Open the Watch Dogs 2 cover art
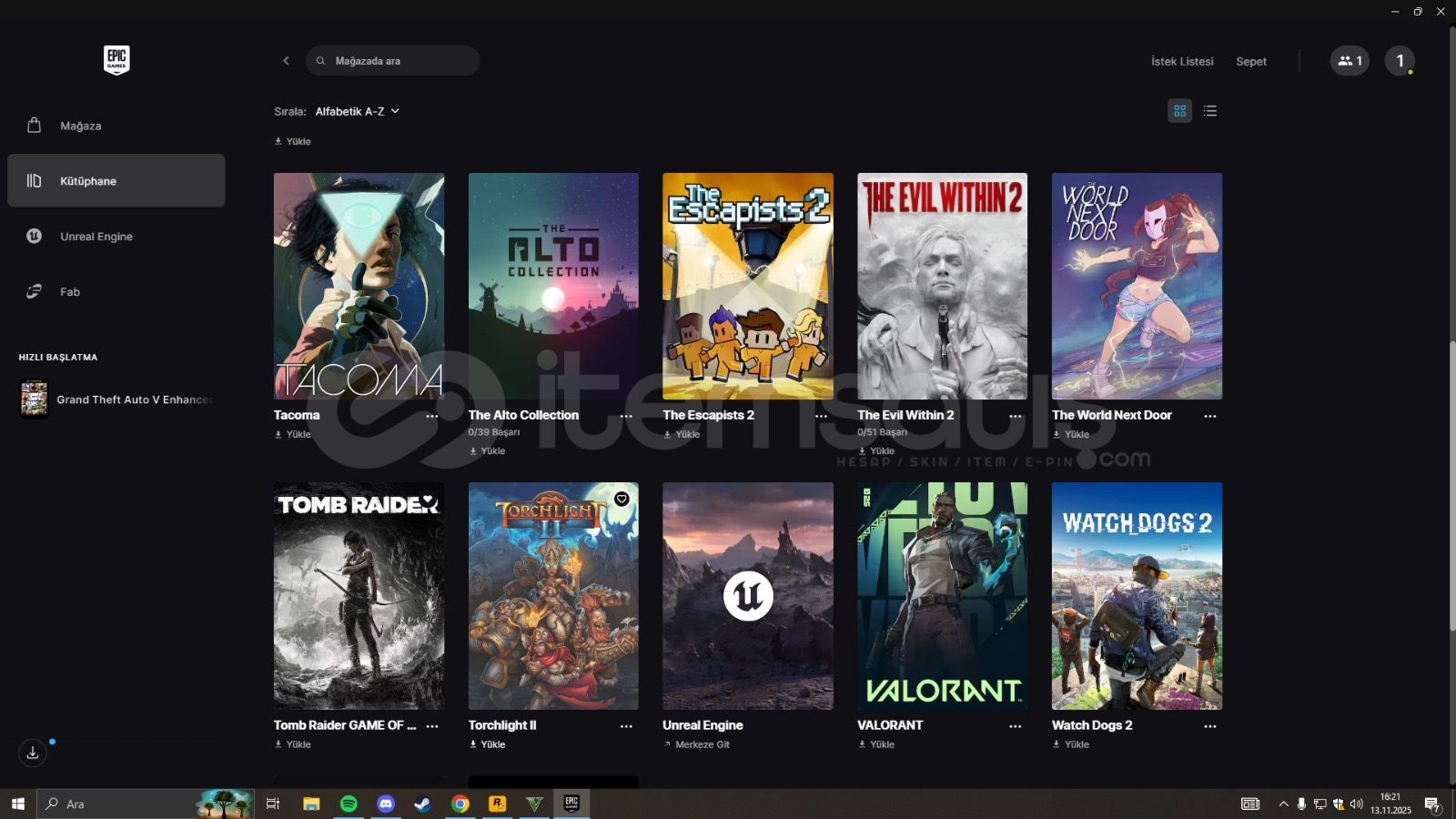Viewport: 1456px width, 819px height. point(1137,596)
